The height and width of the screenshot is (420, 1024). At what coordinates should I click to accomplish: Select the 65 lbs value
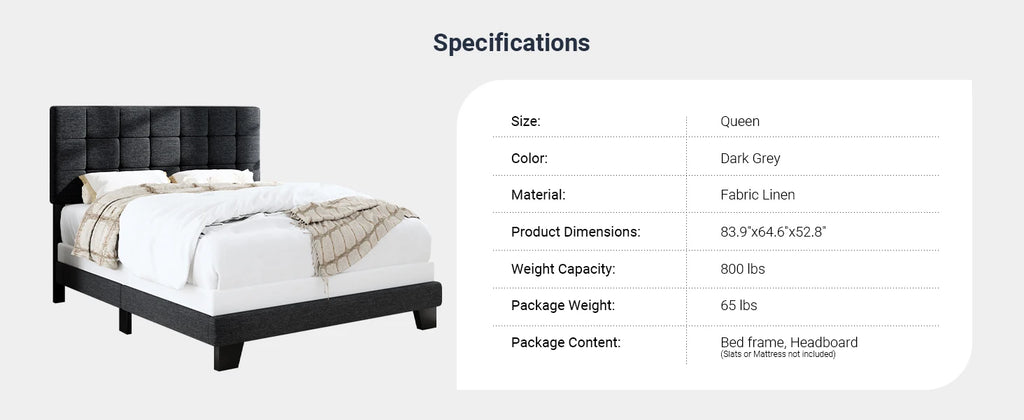(x=739, y=306)
